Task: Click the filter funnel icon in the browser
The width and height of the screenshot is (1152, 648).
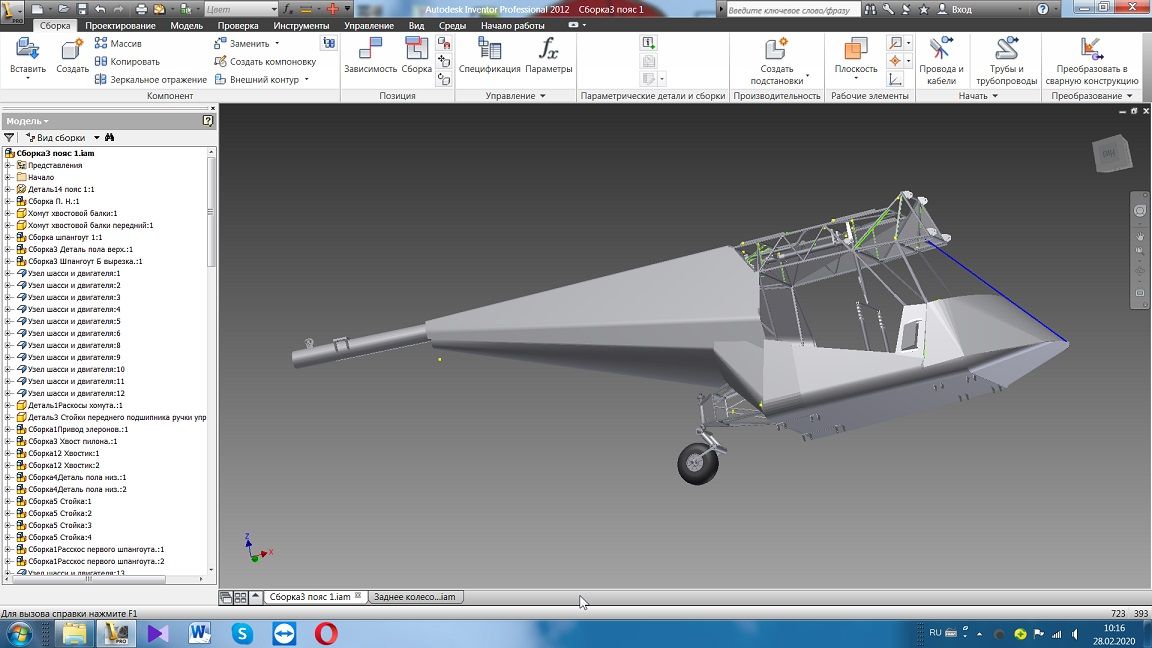Action: click(x=9, y=137)
